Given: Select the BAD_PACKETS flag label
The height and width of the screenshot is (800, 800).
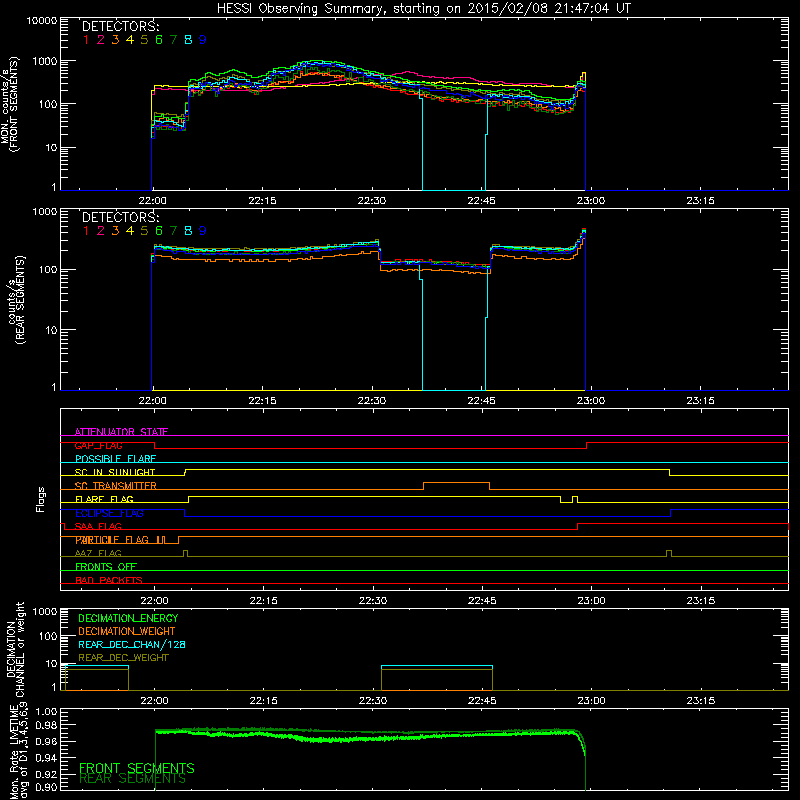Looking at the screenshot, I should pos(109,581).
